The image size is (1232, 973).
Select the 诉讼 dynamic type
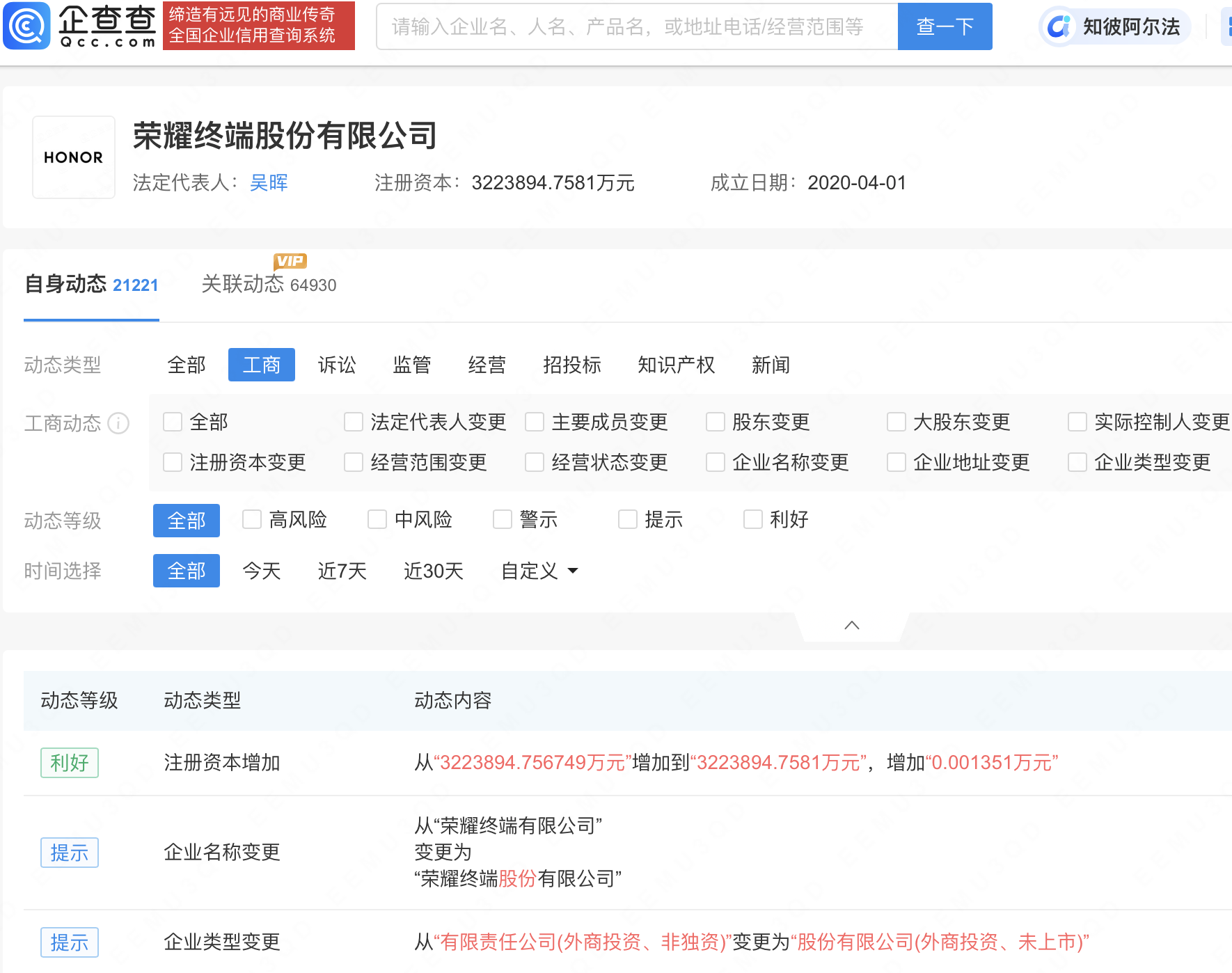click(x=337, y=365)
